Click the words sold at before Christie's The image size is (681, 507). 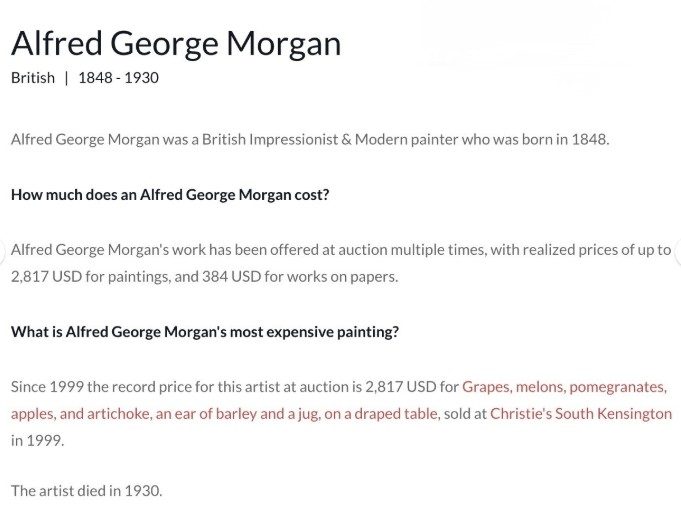click(x=465, y=414)
